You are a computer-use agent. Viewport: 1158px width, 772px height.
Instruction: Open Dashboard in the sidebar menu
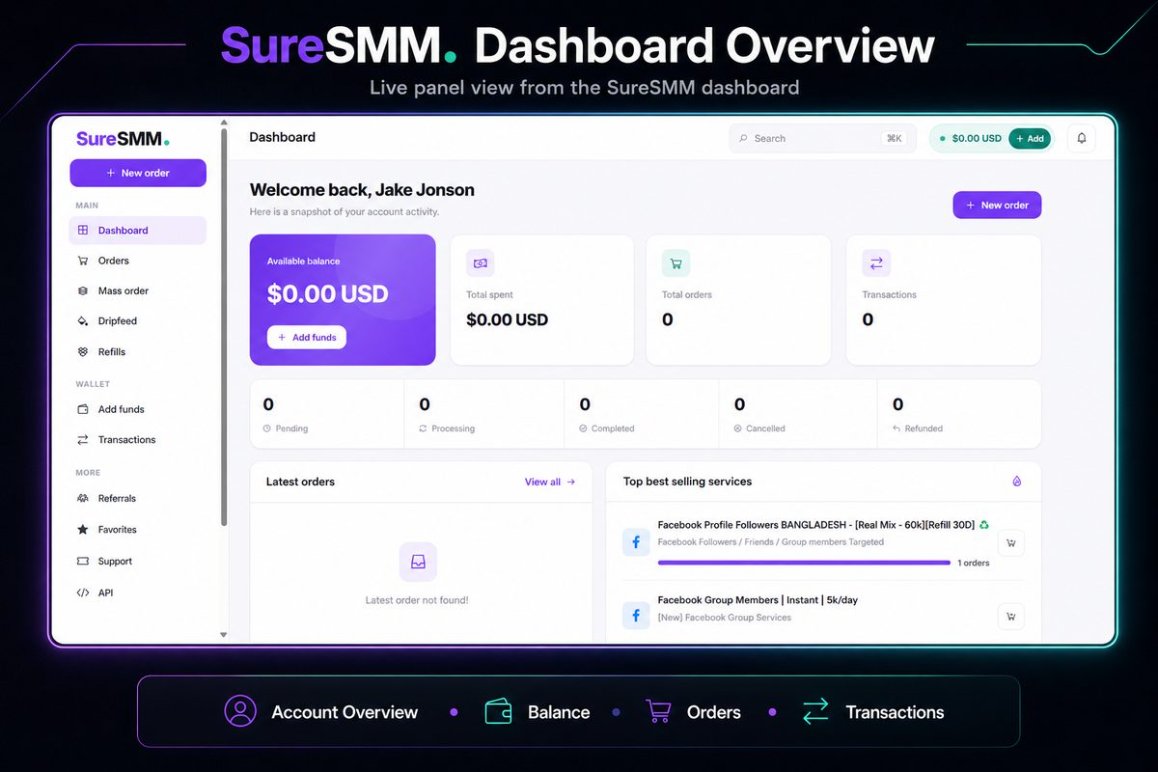tap(138, 230)
